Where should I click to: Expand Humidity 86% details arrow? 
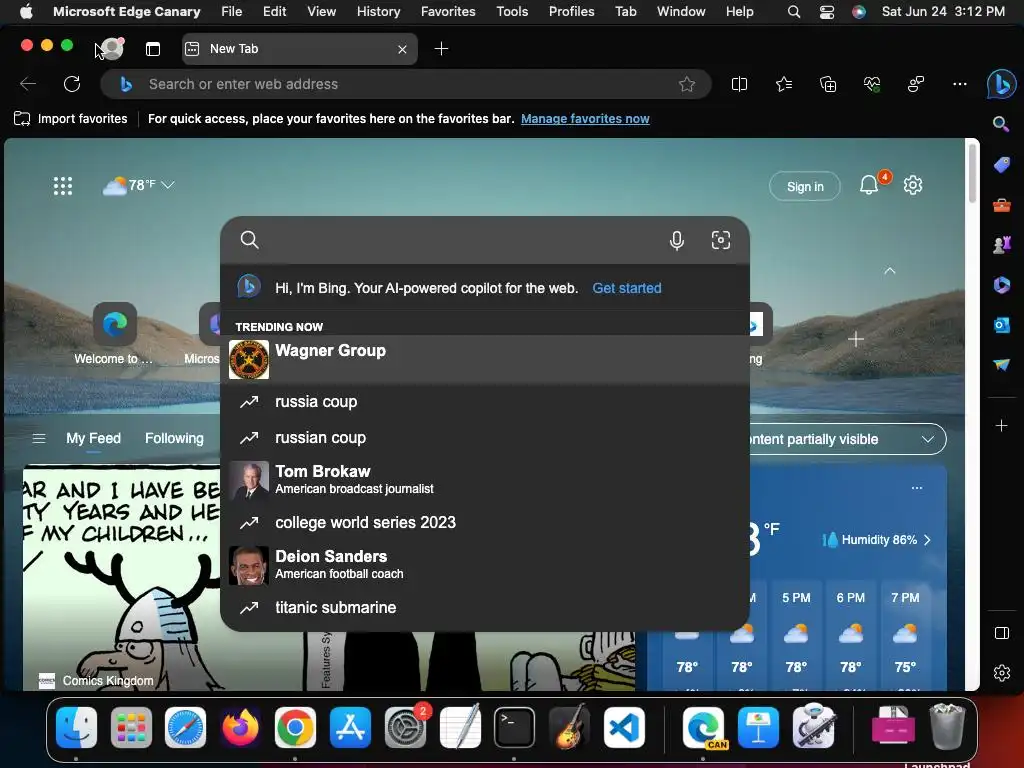click(x=927, y=540)
